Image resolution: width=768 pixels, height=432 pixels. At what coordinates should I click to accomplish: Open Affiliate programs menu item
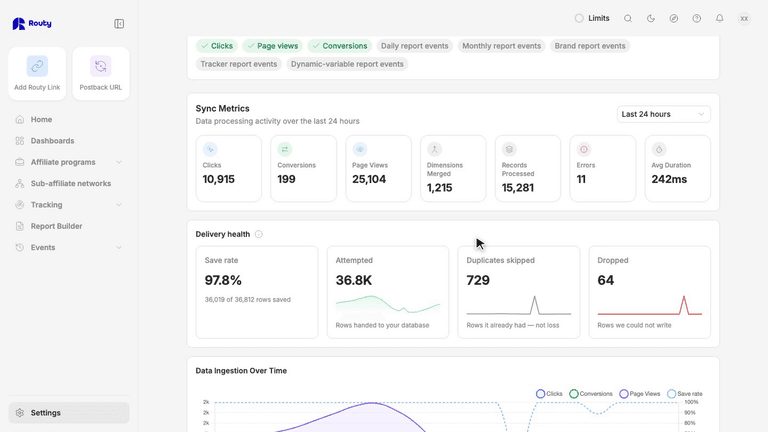[x=69, y=162]
